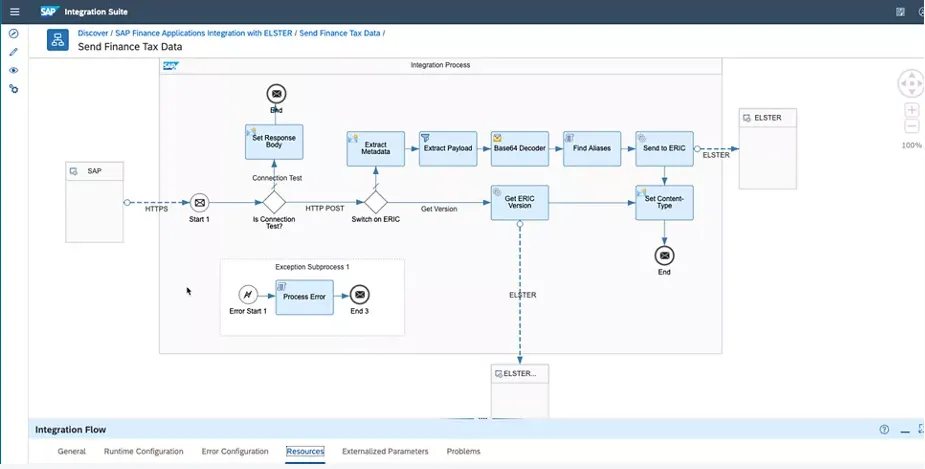Select the Switch on ERIC gateway
Screen dimensions: 925x469
(x=376, y=203)
